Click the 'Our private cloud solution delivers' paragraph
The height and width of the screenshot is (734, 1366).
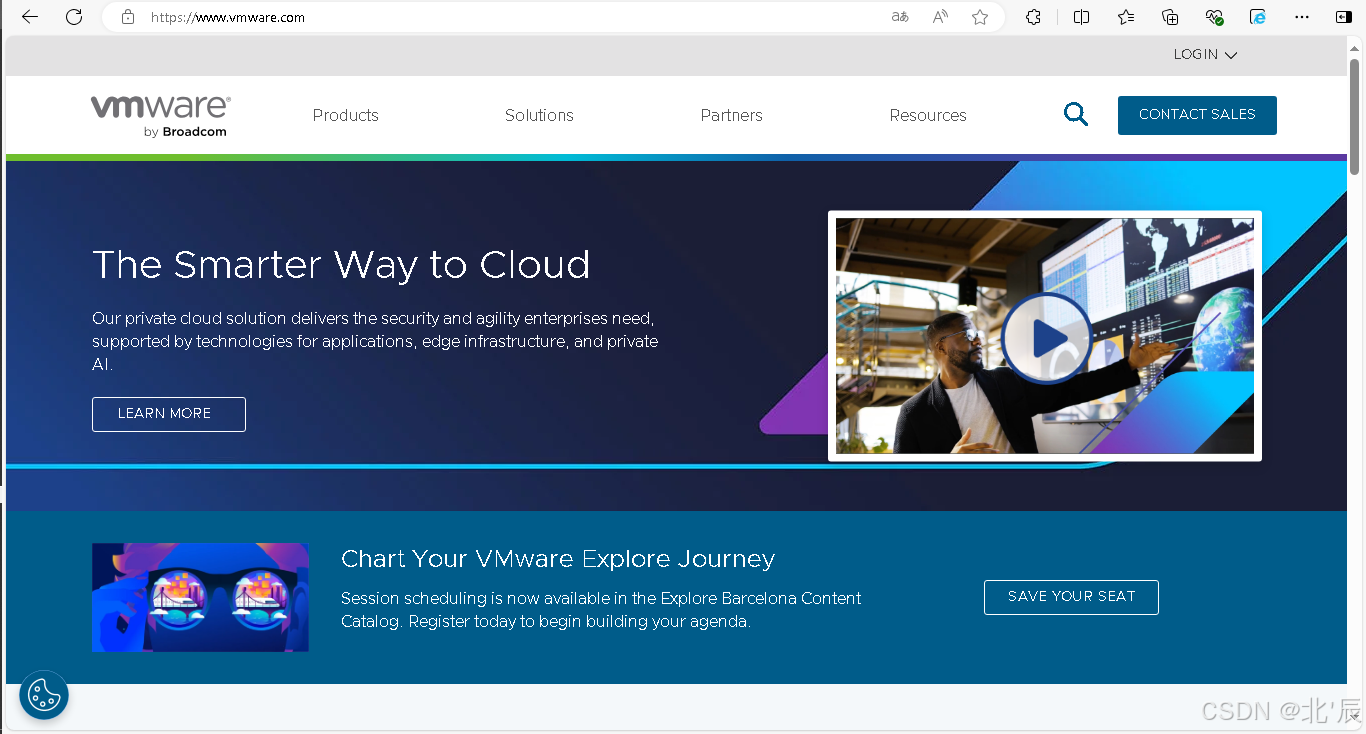tap(375, 341)
